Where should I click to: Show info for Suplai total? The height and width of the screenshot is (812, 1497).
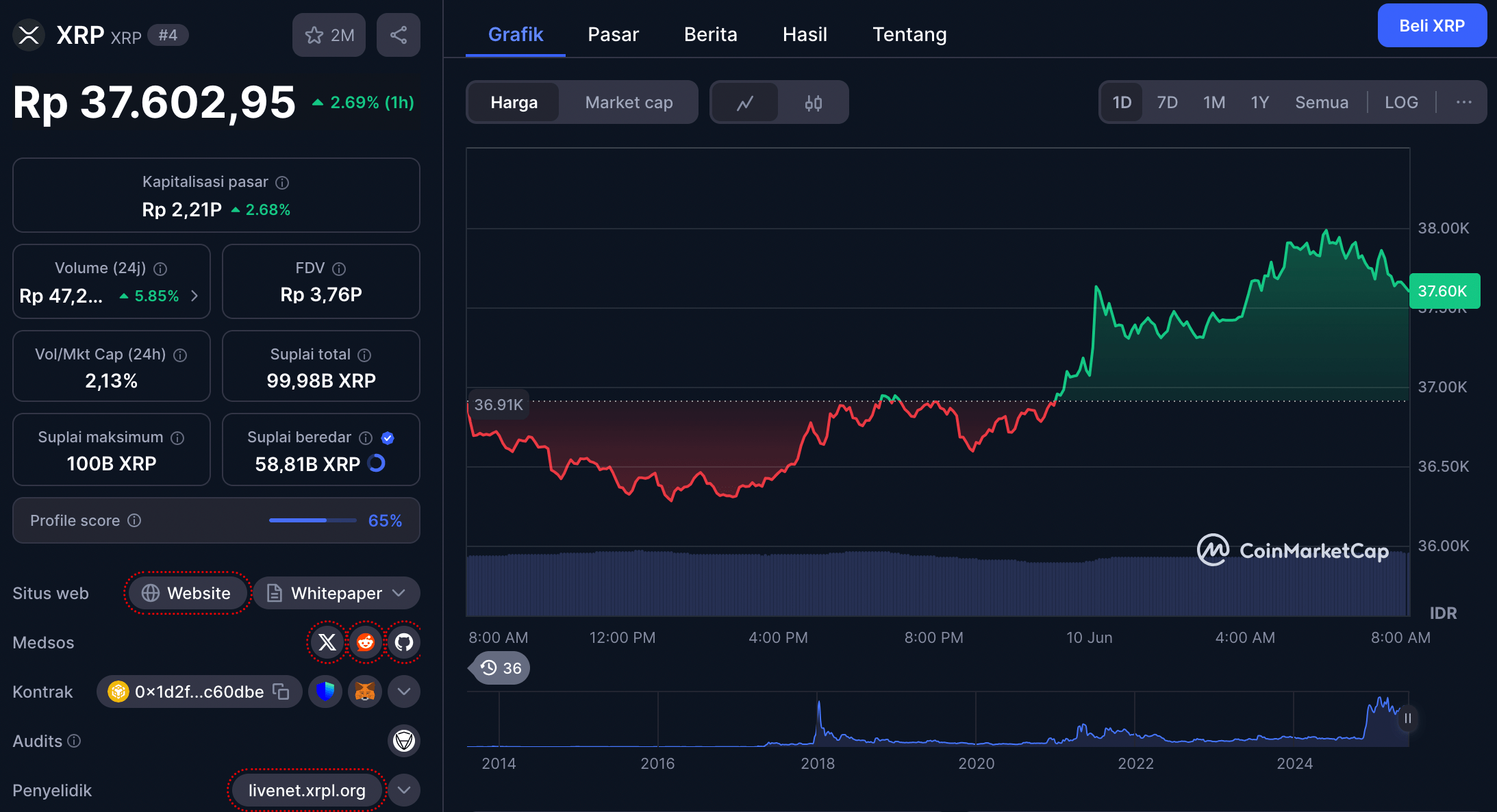[364, 355]
